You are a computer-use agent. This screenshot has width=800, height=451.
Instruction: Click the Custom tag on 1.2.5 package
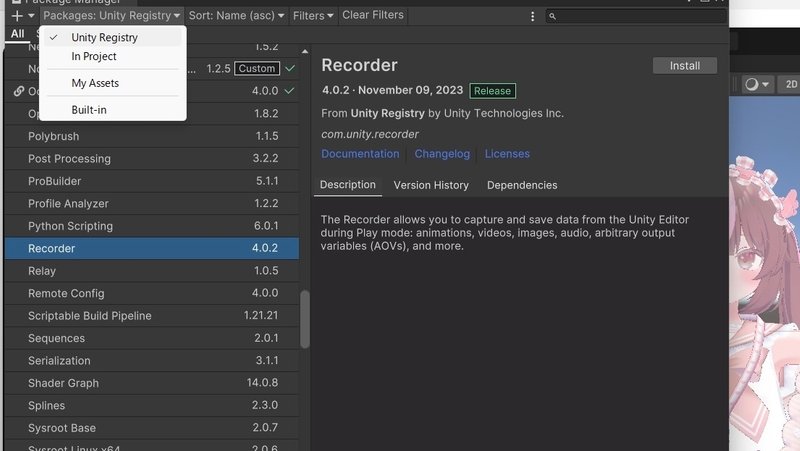click(x=257, y=68)
